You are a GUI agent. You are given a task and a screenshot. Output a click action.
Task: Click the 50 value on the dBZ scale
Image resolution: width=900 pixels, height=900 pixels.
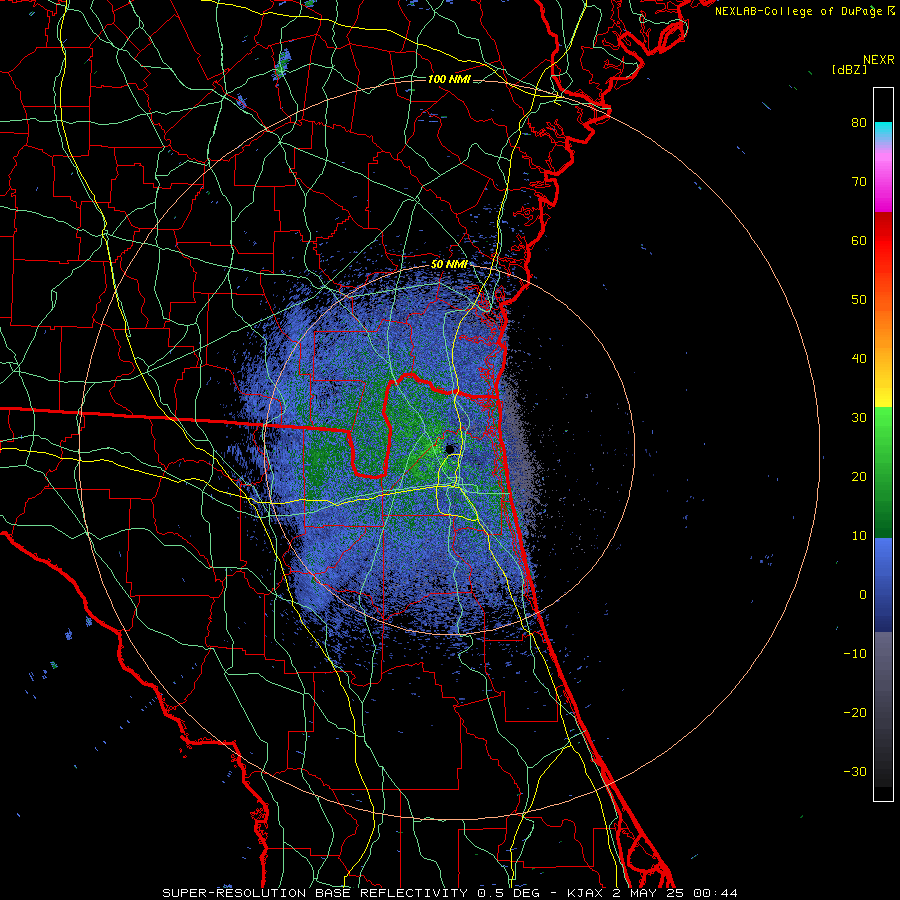(x=859, y=300)
